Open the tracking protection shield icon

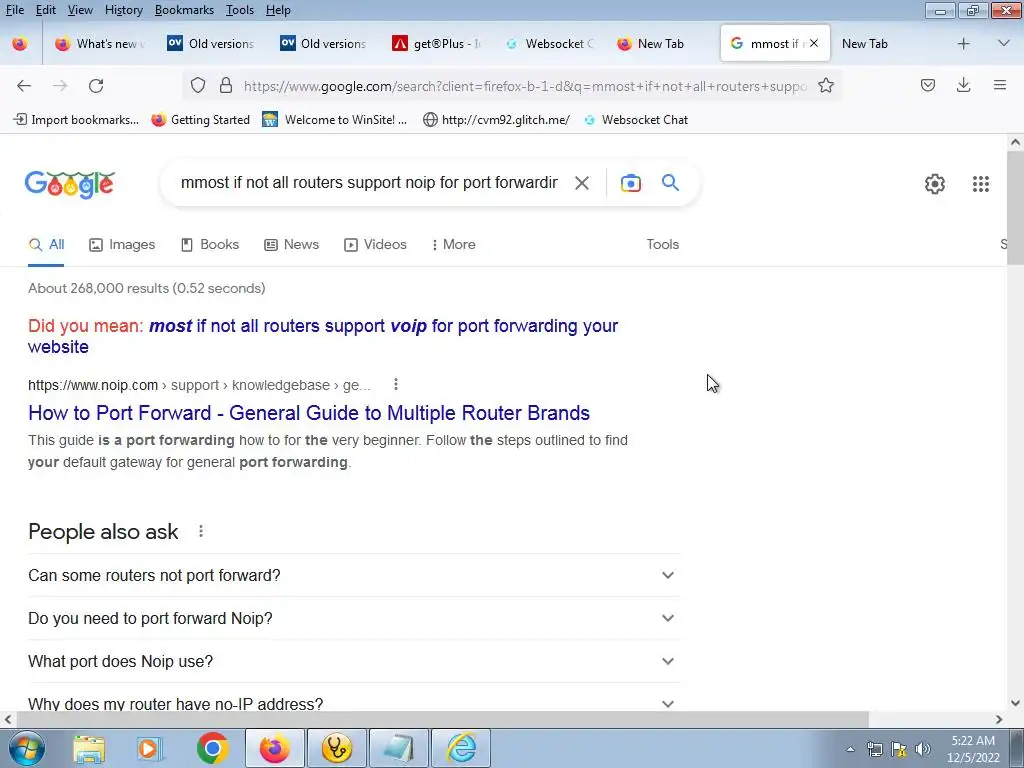click(x=198, y=86)
